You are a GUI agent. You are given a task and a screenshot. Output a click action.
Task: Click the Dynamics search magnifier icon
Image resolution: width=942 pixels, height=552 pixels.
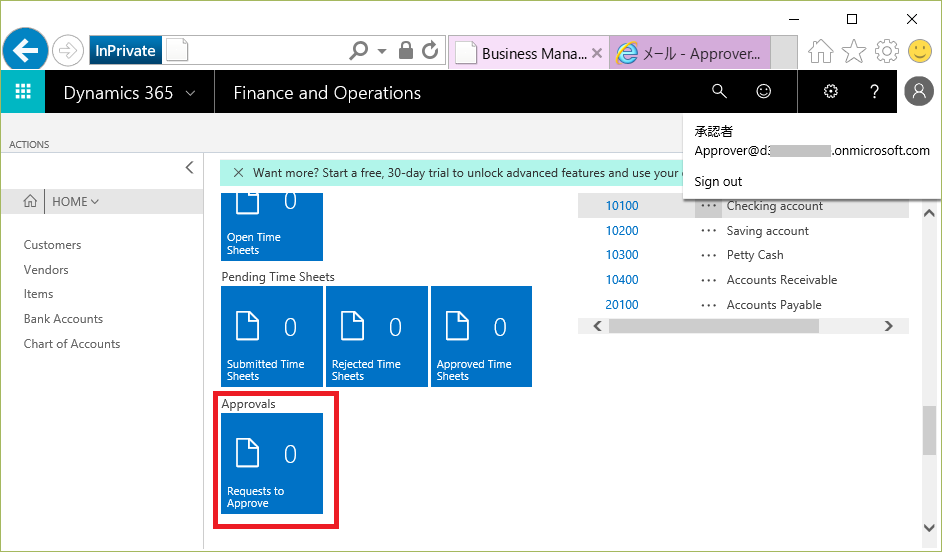(719, 91)
